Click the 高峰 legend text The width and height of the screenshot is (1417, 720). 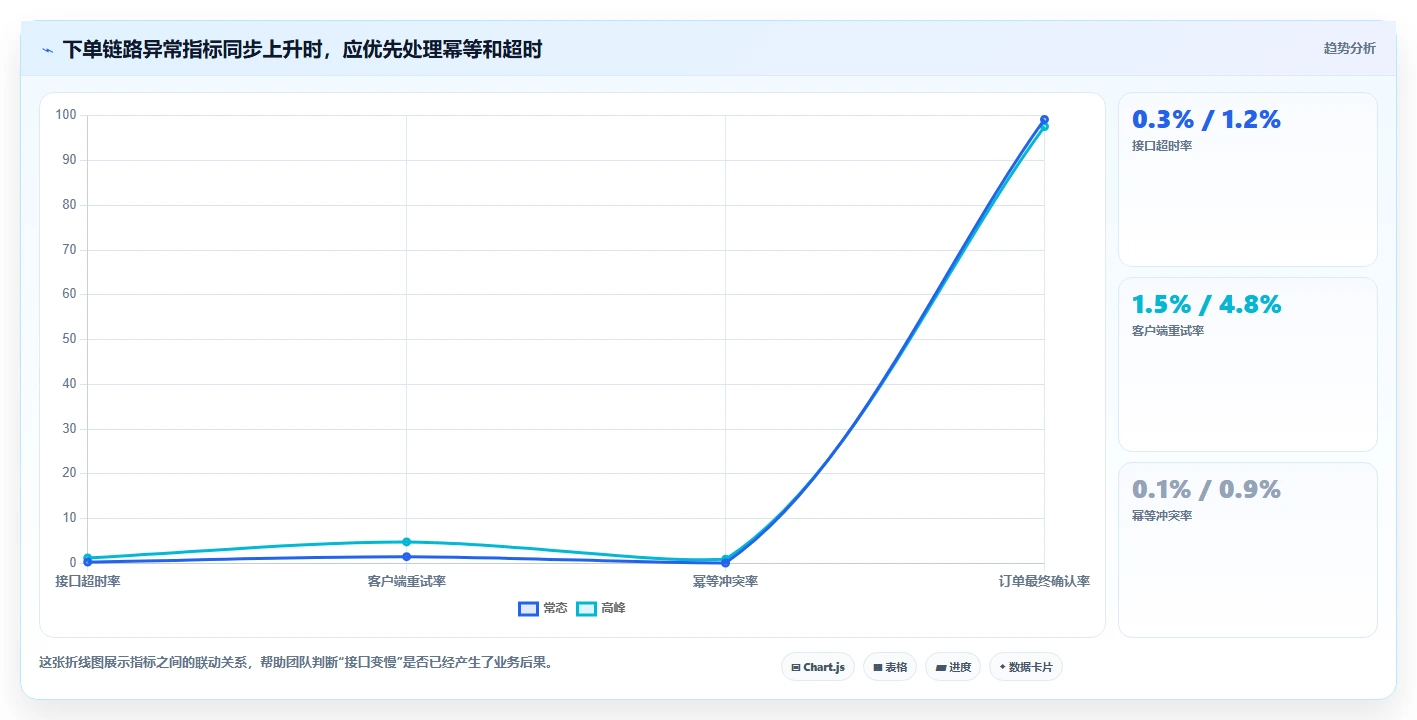[x=613, y=608]
